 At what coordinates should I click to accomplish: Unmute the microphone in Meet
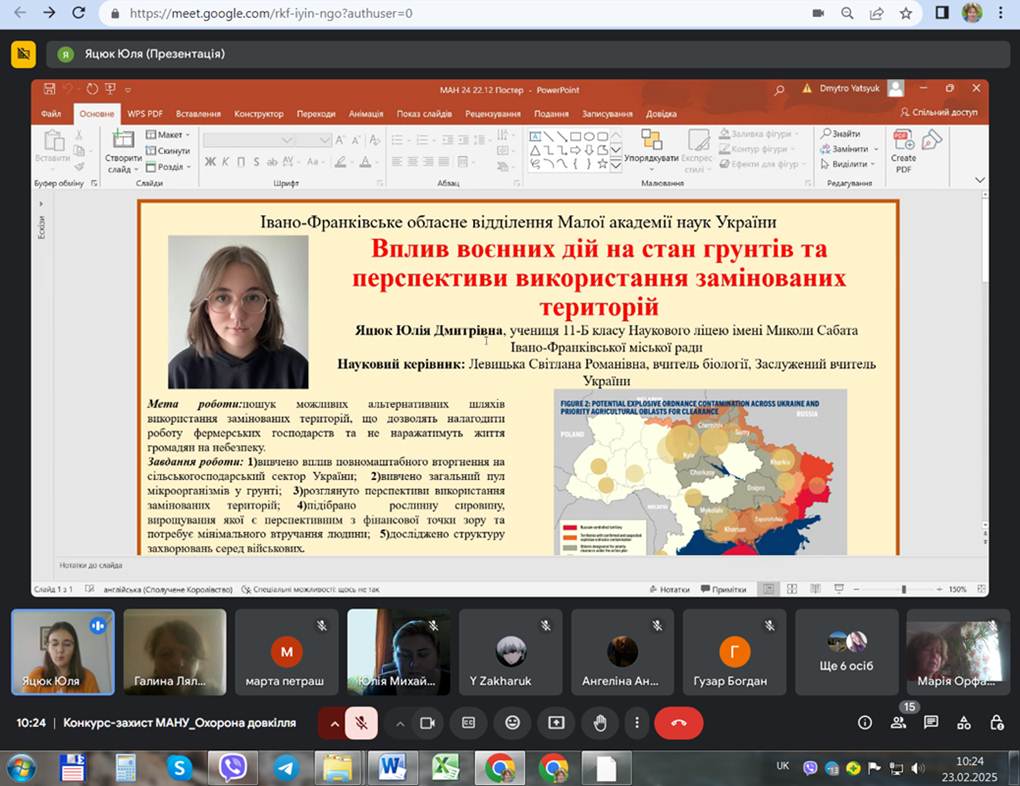(x=361, y=722)
